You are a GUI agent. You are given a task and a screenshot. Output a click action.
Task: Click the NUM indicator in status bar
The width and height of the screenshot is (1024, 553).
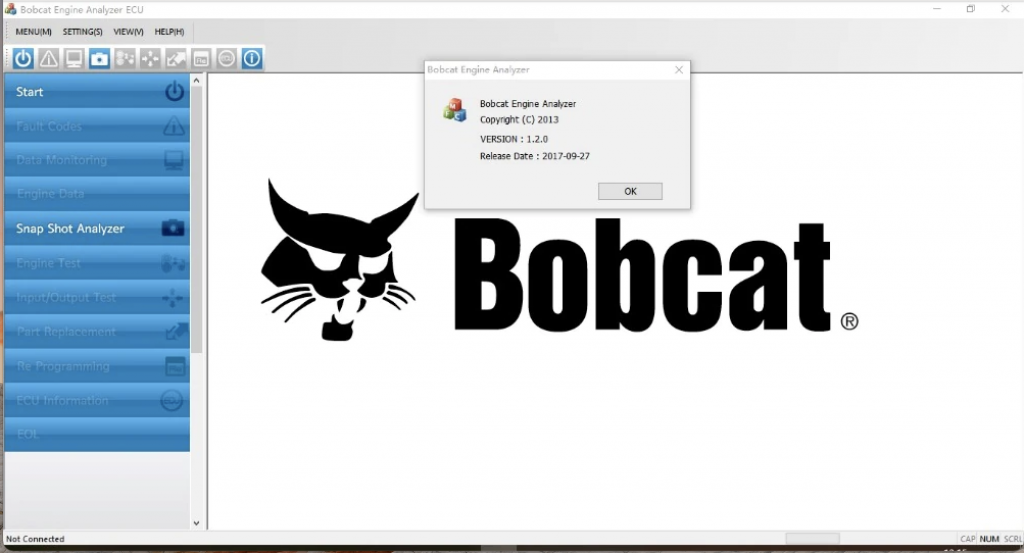click(x=989, y=539)
